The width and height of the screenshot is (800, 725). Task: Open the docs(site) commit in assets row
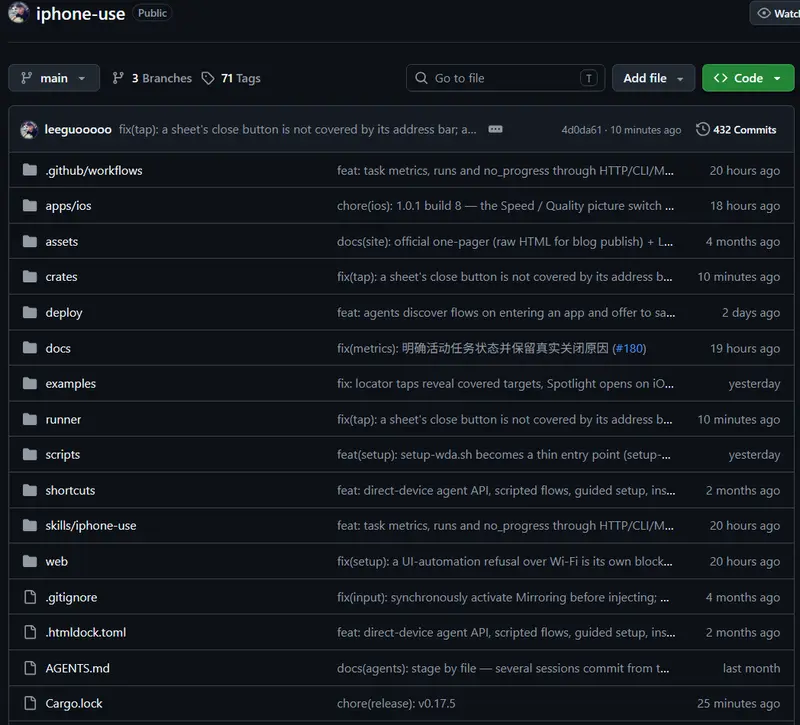click(x=505, y=241)
